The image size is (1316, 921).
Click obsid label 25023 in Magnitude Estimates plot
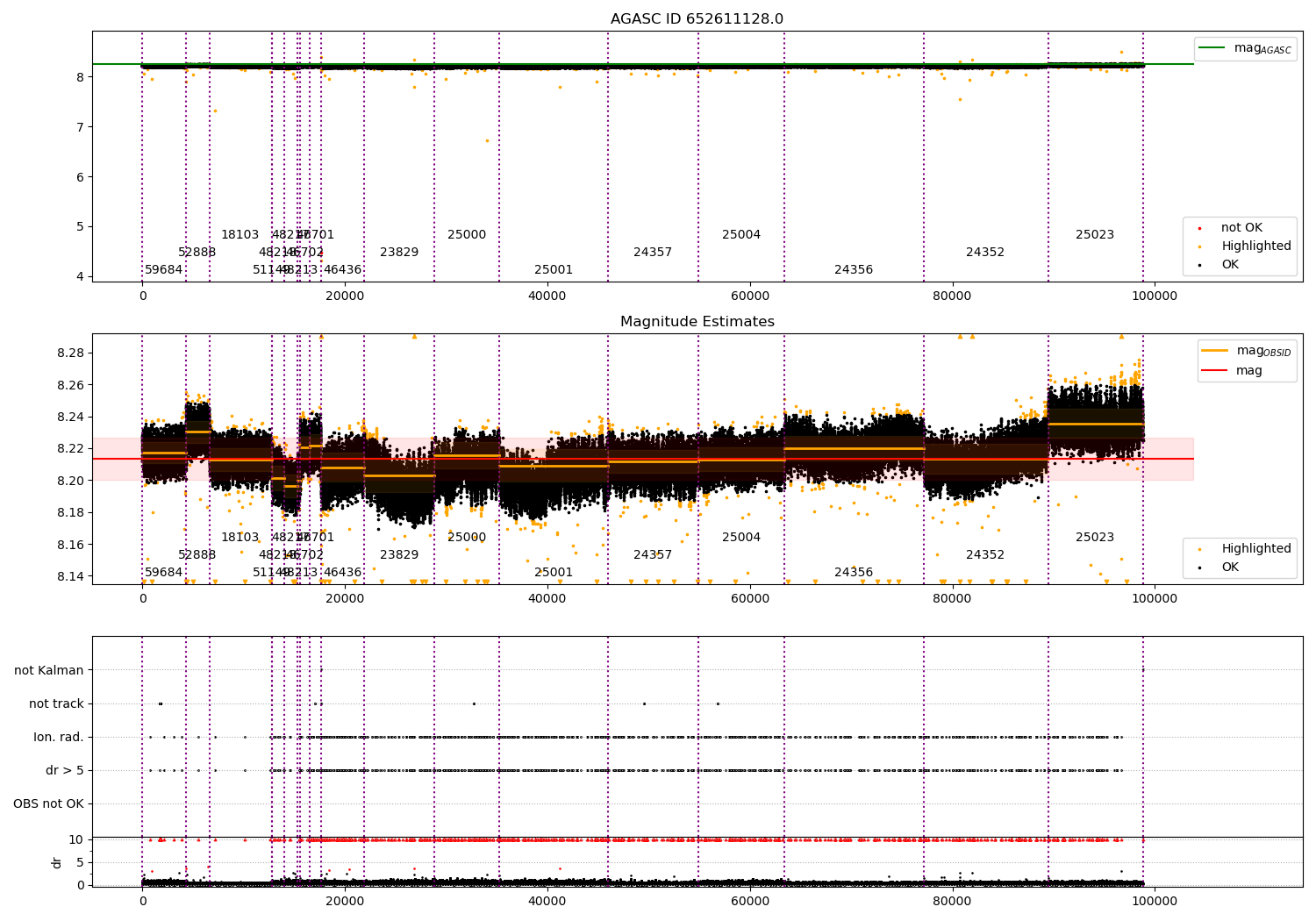[x=1095, y=538]
